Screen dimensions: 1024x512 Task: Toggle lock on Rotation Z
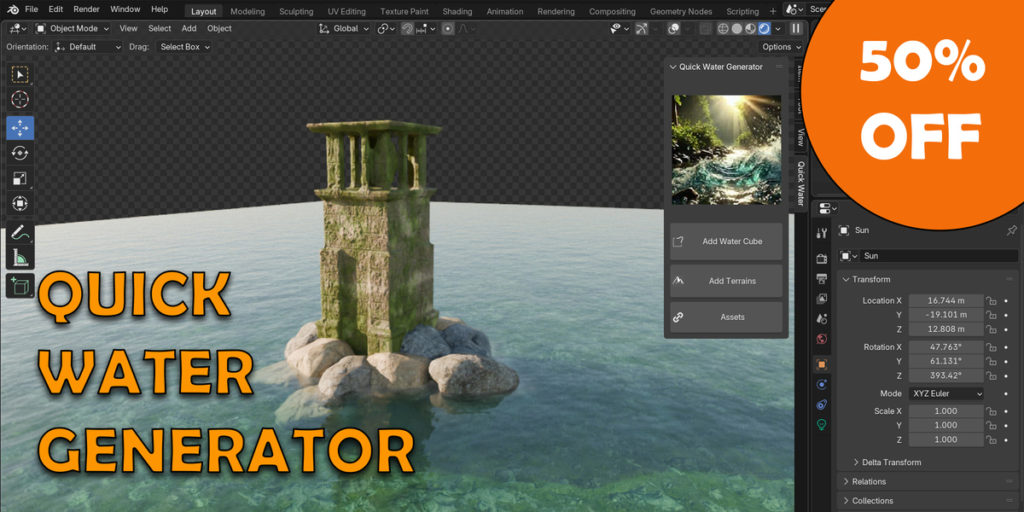click(x=991, y=376)
